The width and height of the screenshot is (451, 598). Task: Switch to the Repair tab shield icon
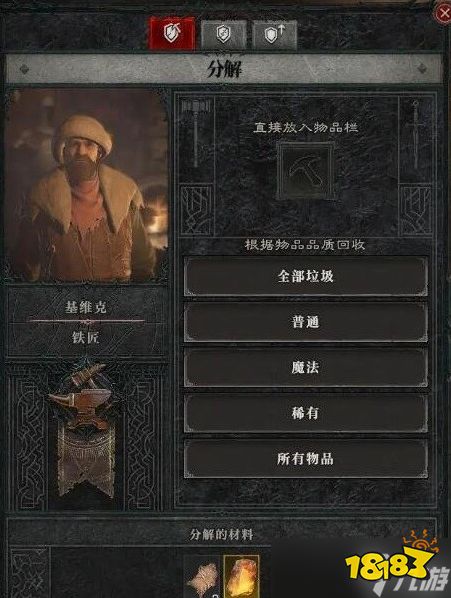223,35
